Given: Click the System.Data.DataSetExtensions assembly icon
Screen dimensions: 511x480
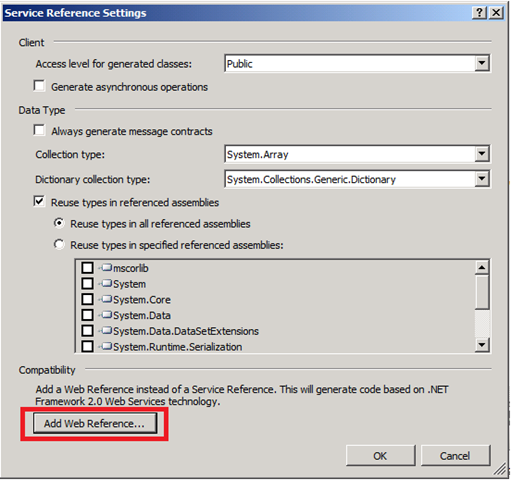Looking at the screenshot, I should tap(107, 330).
